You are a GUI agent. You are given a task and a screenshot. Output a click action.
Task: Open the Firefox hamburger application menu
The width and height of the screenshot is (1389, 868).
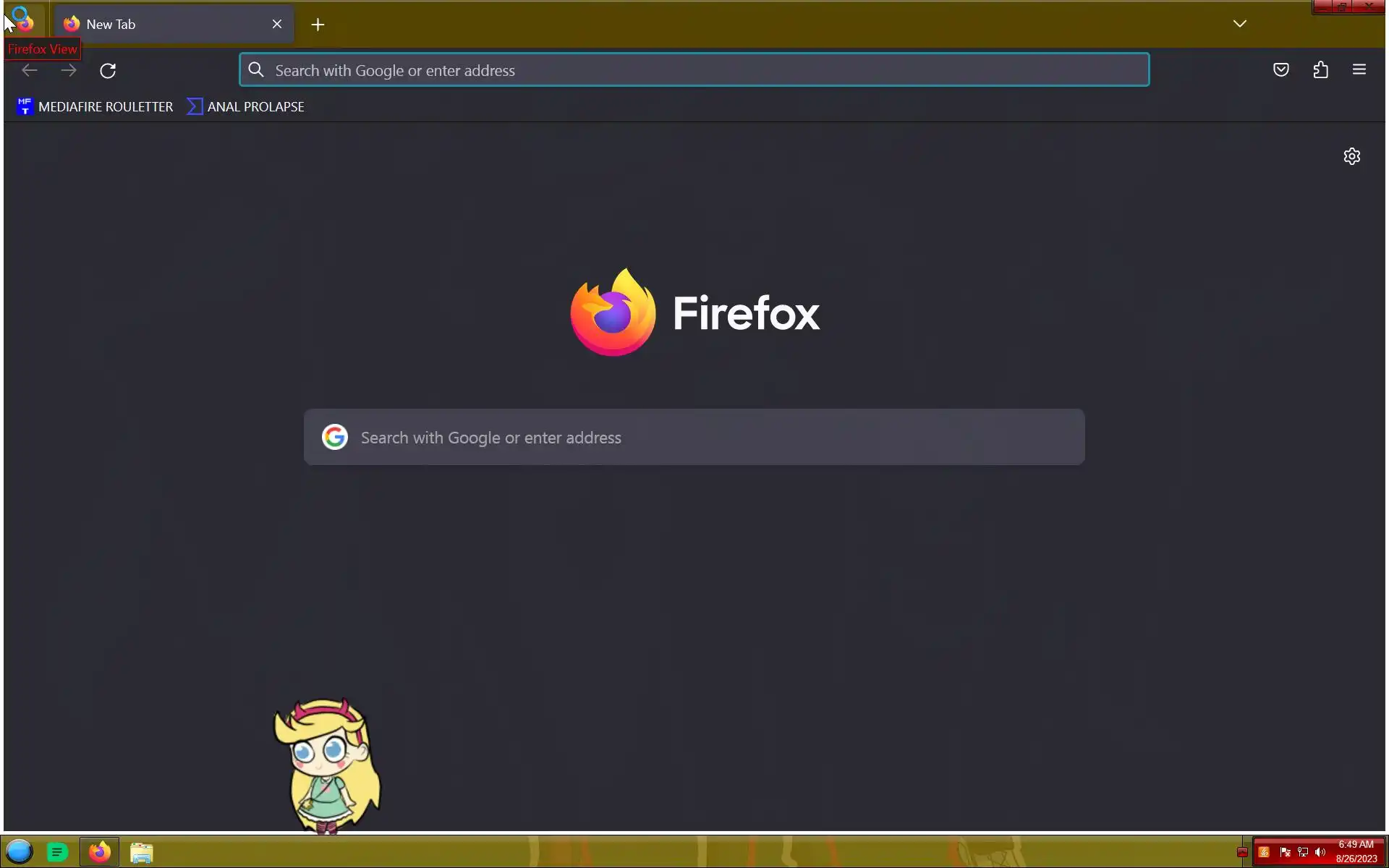pos(1359,70)
